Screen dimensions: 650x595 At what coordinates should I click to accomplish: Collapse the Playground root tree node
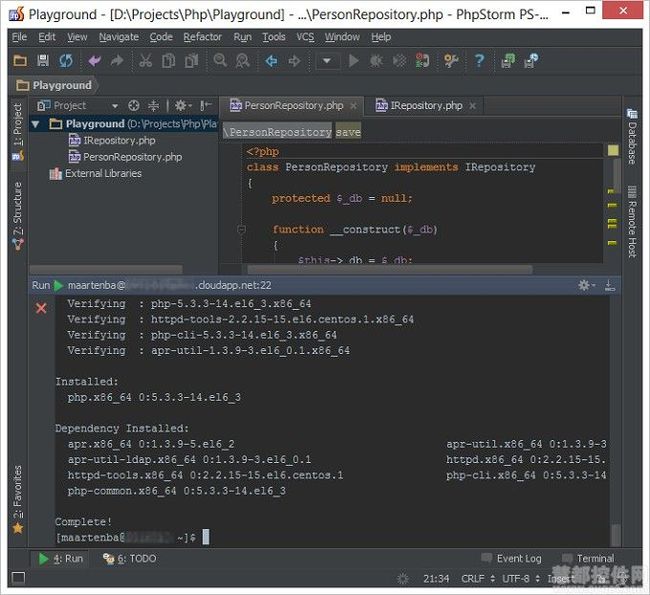[x=36, y=124]
